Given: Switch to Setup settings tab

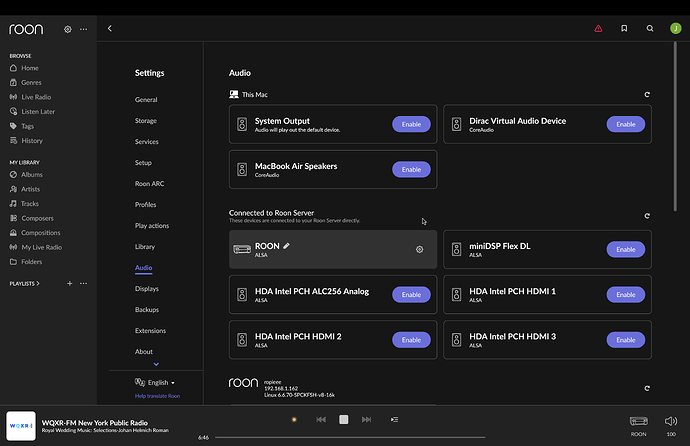Looking at the screenshot, I should point(143,163).
